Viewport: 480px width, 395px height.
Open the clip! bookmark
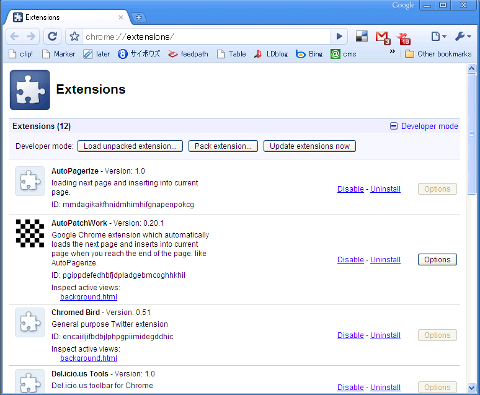(x=21, y=54)
